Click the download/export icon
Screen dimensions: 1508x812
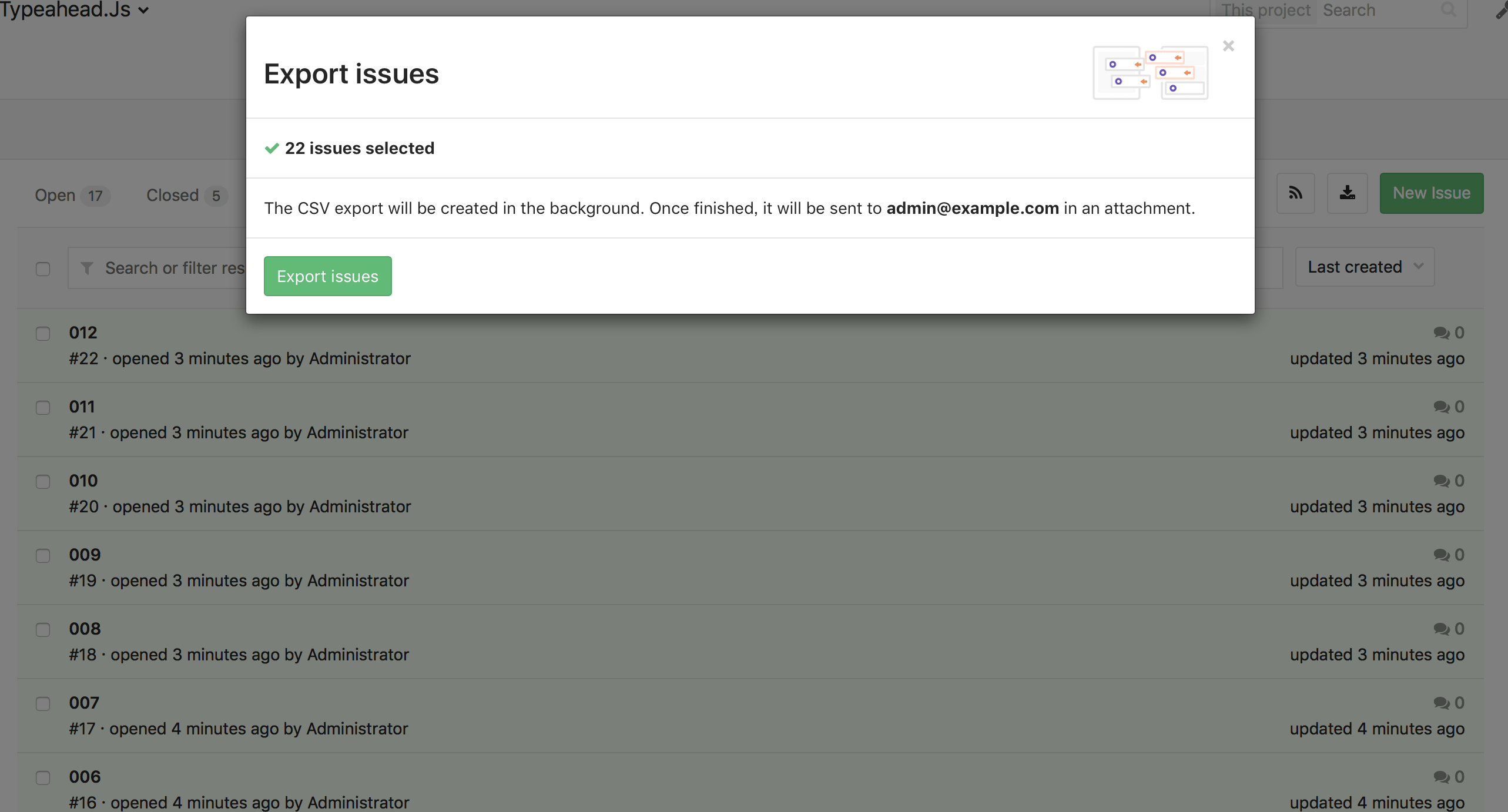point(1347,193)
